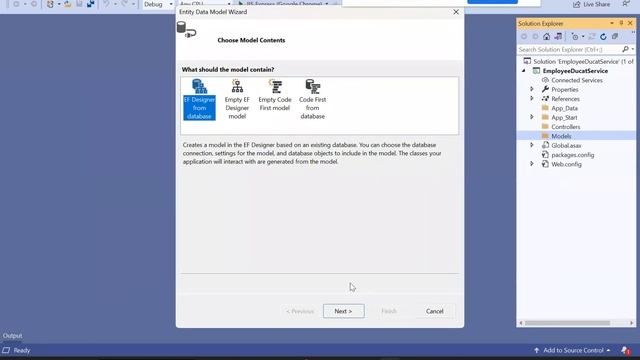The image size is (640, 360).
Task: Expand the Web.config node
Action: [x=532, y=164]
